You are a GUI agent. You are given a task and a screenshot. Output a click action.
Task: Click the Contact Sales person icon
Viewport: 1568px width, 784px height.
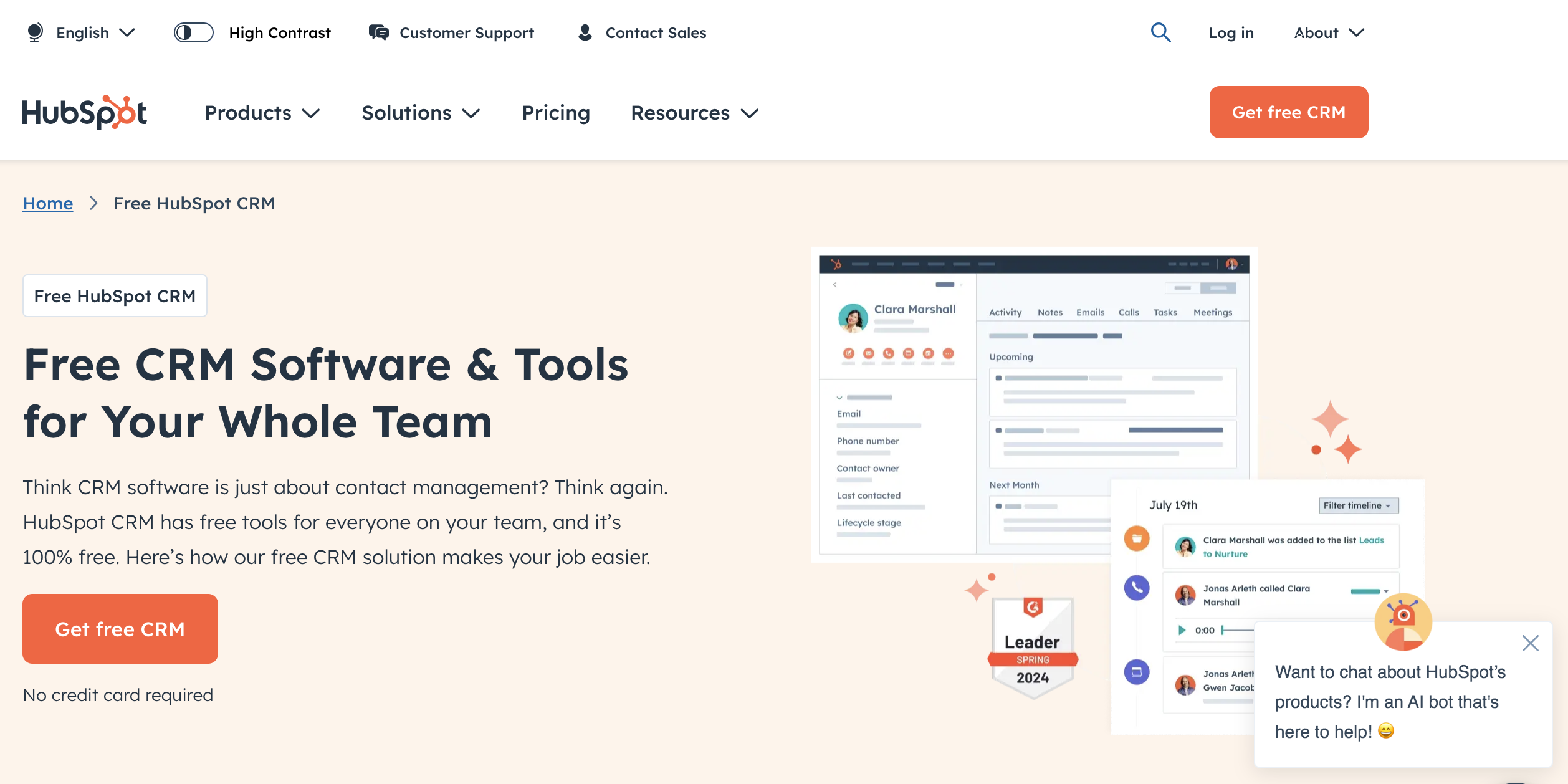585,32
